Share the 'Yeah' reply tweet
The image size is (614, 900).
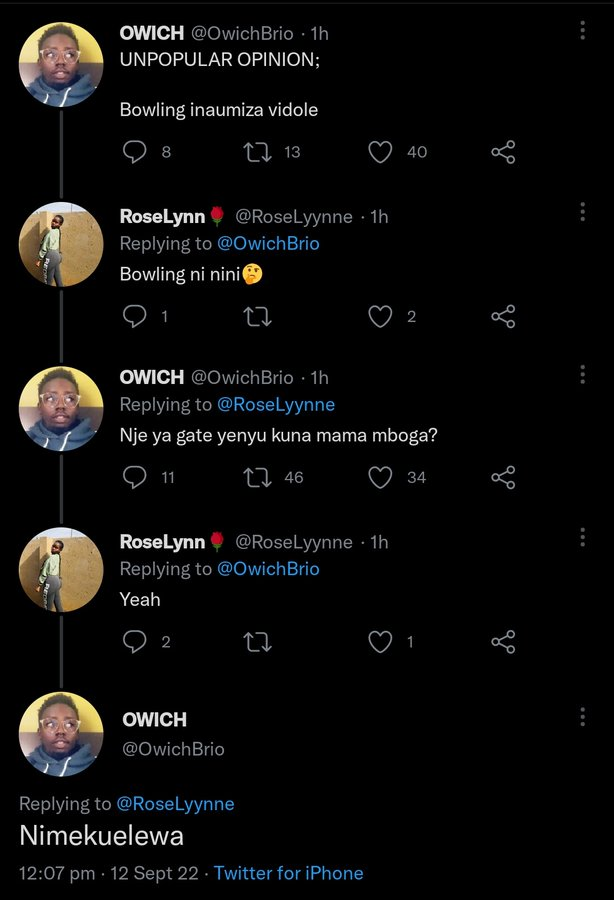coord(503,642)
